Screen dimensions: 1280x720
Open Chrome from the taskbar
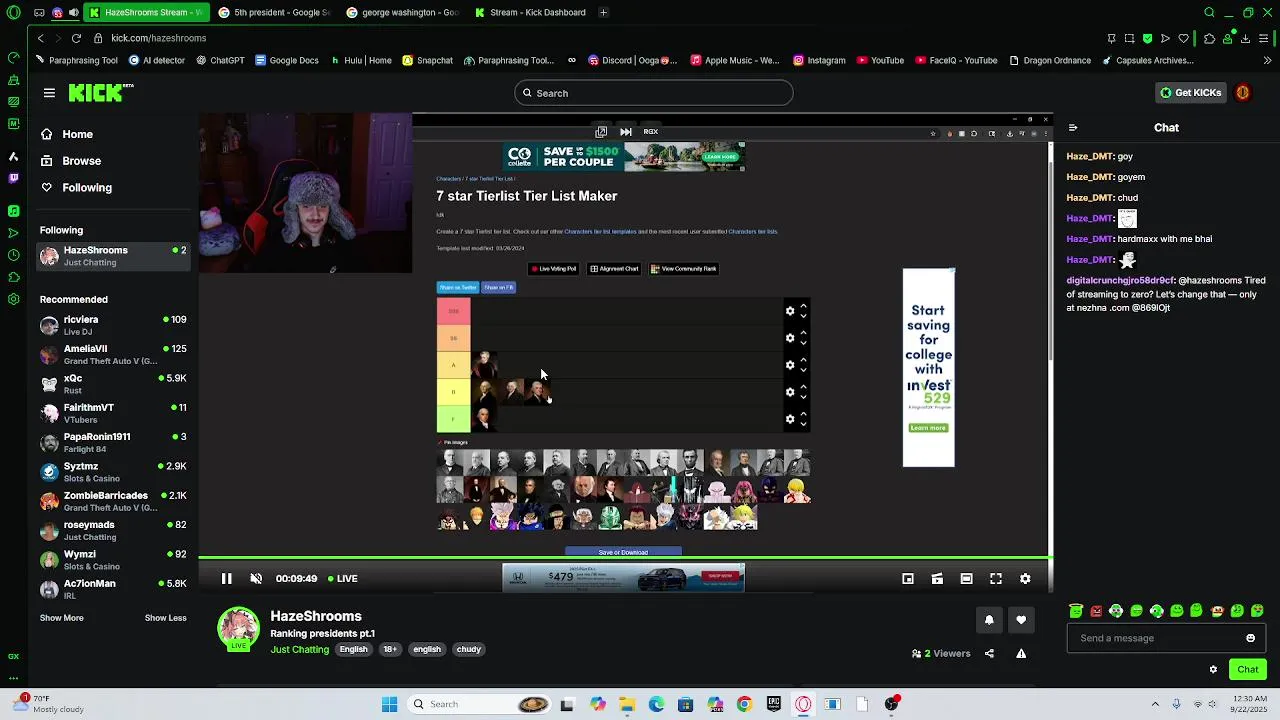pos(744,704)
